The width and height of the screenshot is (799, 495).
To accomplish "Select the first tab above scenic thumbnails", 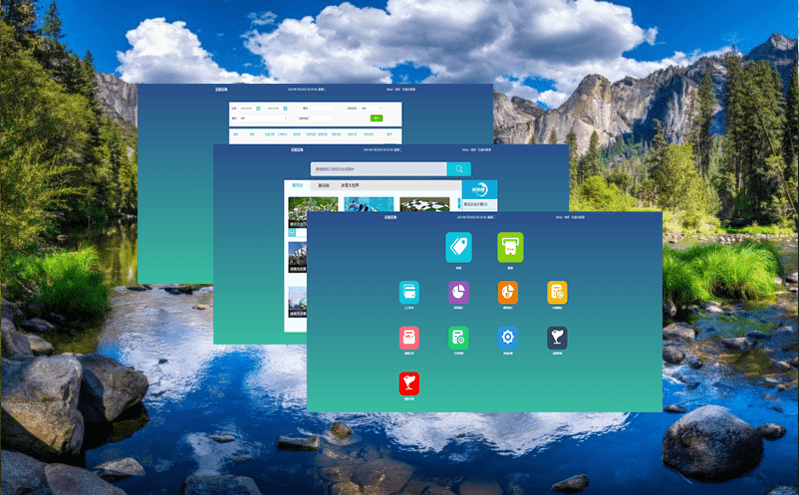I will click(x=297, y=185).
